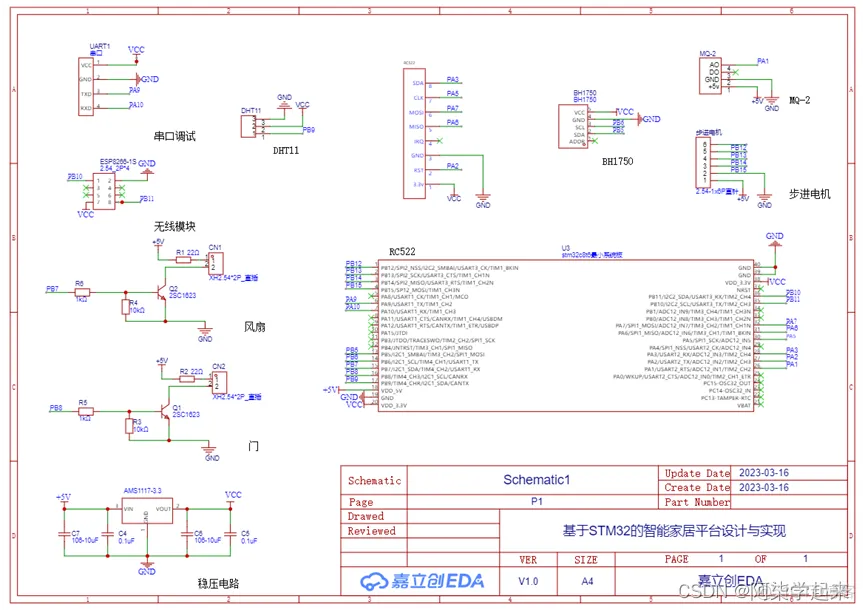The height and width of the screenshot is (610, 865).
Task: Click the black RC522 caption text
Action: click(402, 252)
